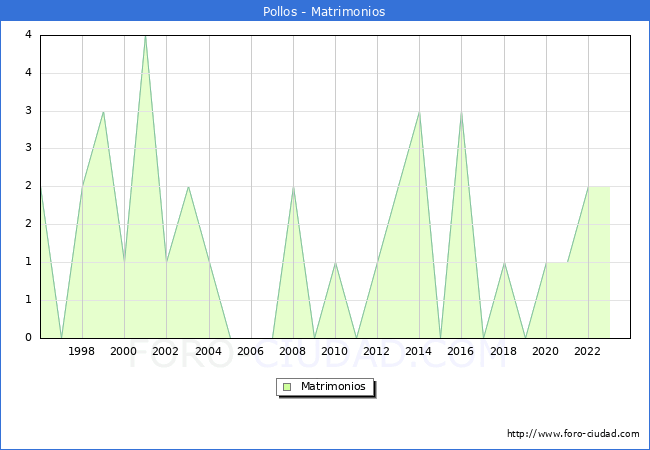Screen dimensions: 650x450
Task: Select the 2012 x-axis label
Action: click(377, 351)
